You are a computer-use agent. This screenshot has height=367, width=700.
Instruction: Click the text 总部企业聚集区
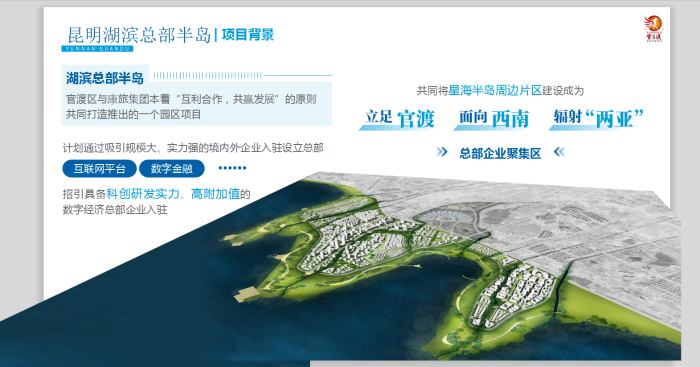pos(500,154)
